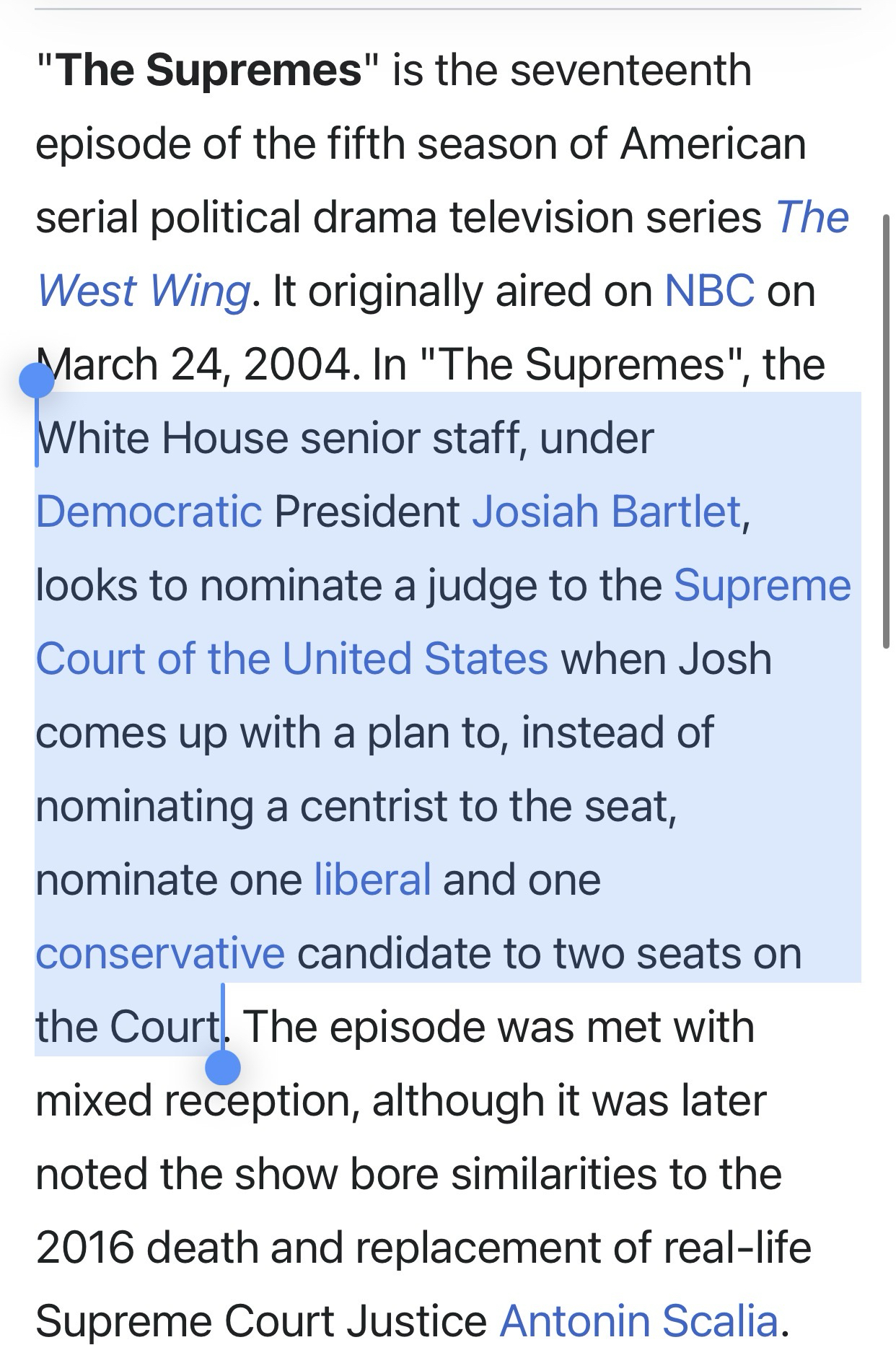
Task: Follow the NBC link
Action: [x=709, y=291]
